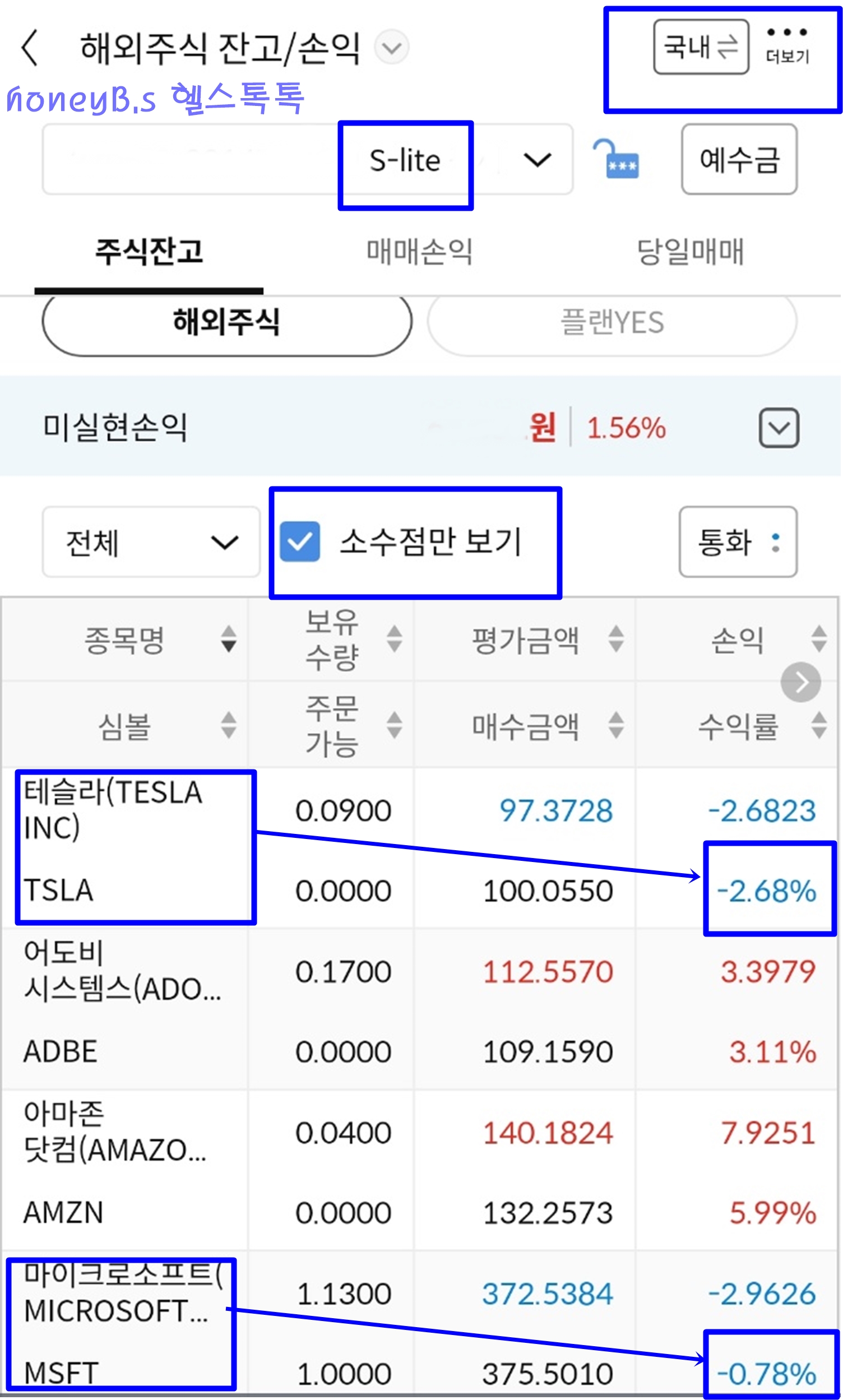Switch to the 매매손익 tab
Screen dimensions: 843x1400
tap(420, 252)
